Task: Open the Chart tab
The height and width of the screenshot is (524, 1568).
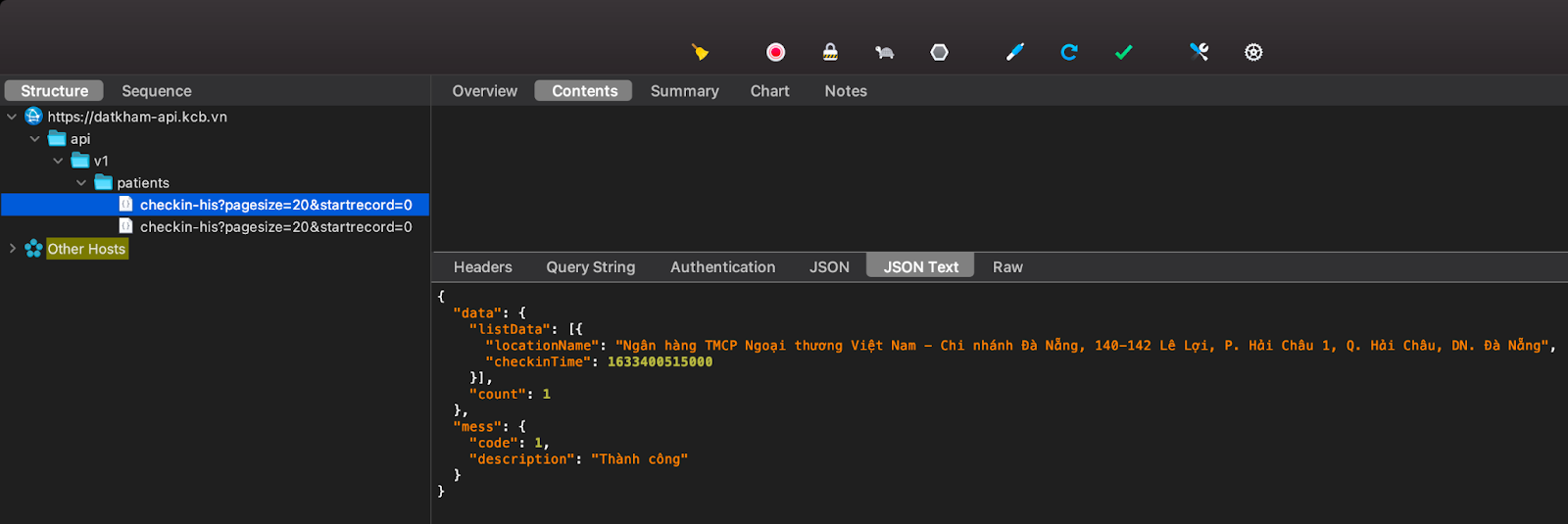Action: [x=770, y=91]
